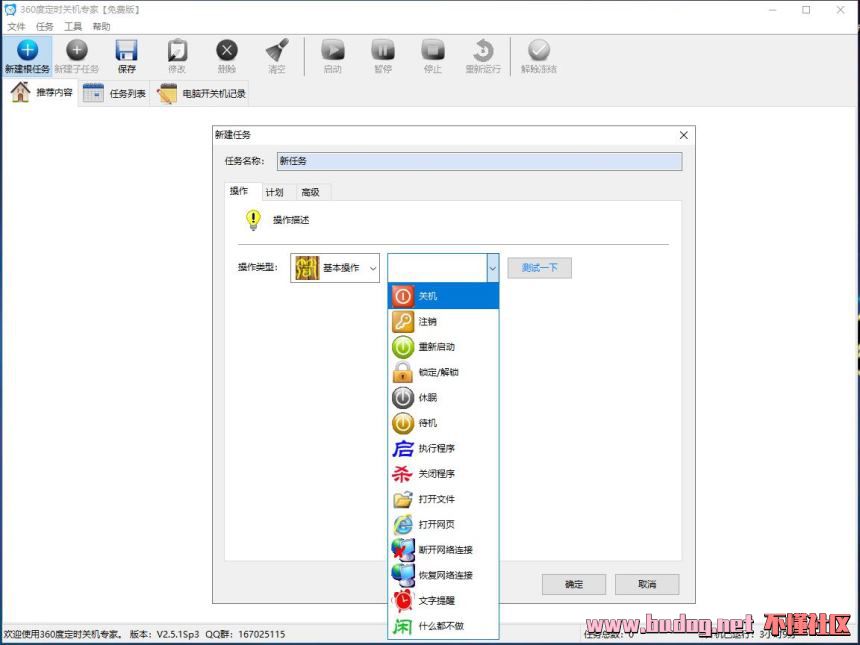The height and width of the screenshot is (645, 860).
Task: Choose 恢复网络连接 option
Action: pyautogui.click(x=443, y=575)
